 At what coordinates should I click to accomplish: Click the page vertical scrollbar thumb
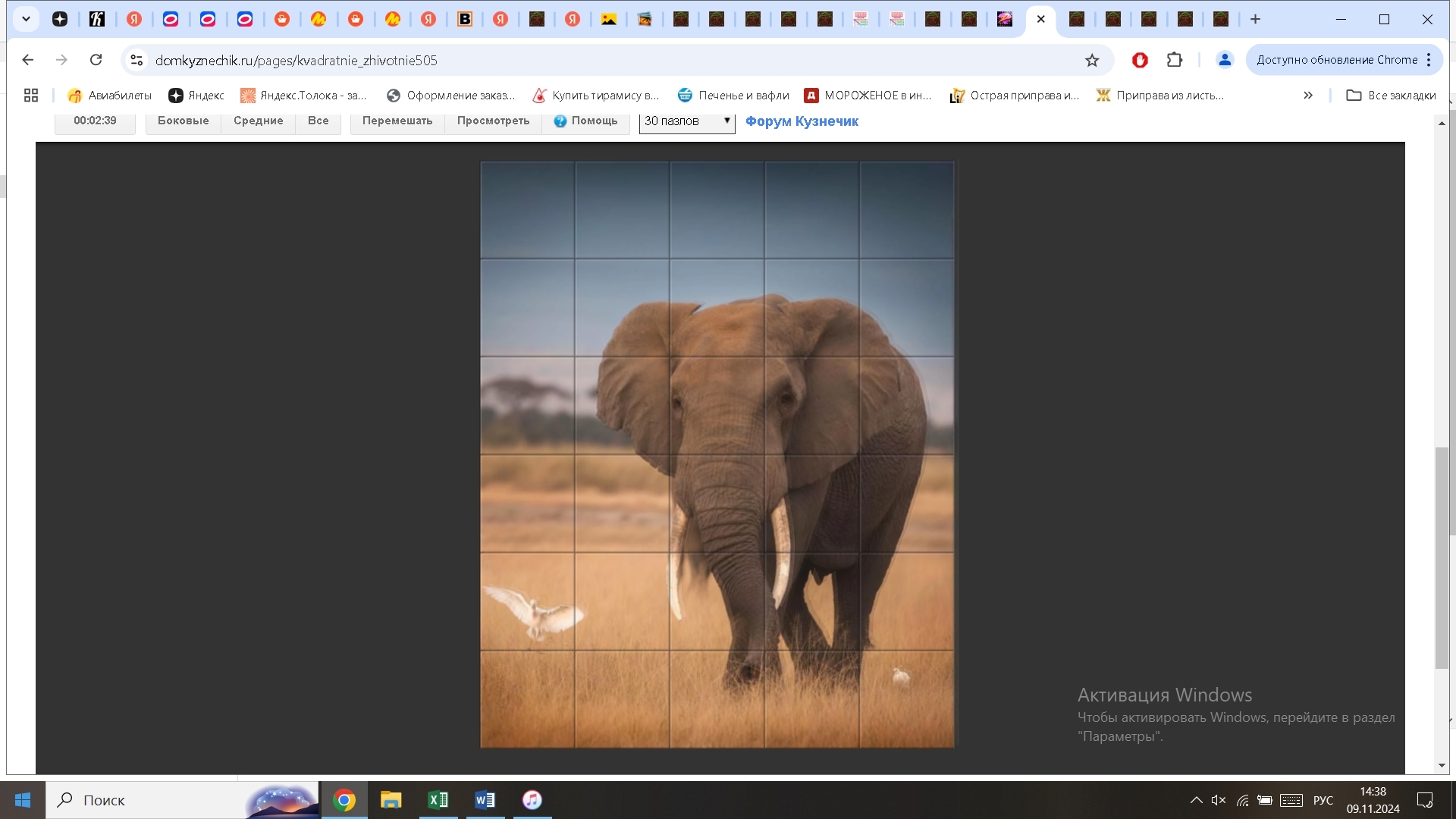[1442, 558]
